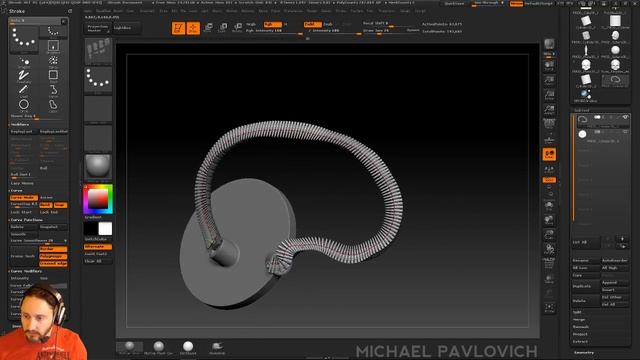Collapse the Curve section header
Image resolution: width=640 pixels, height=360 pixels.
[16, 191]
